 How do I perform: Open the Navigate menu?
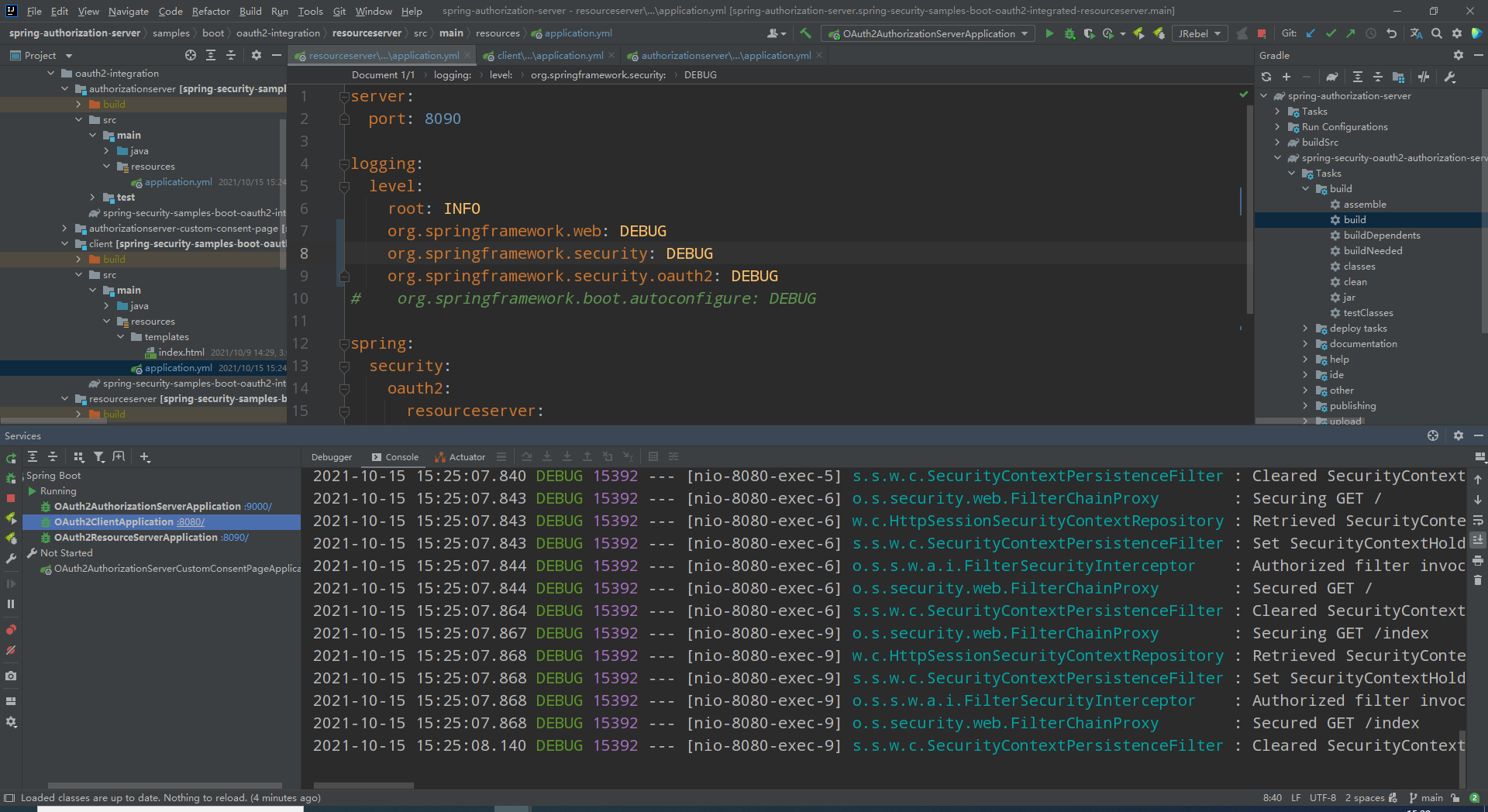point(129,11)
